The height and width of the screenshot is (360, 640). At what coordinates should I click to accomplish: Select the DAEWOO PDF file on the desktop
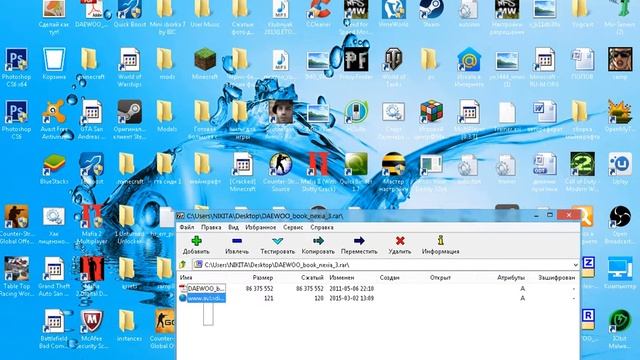point(92,14)
